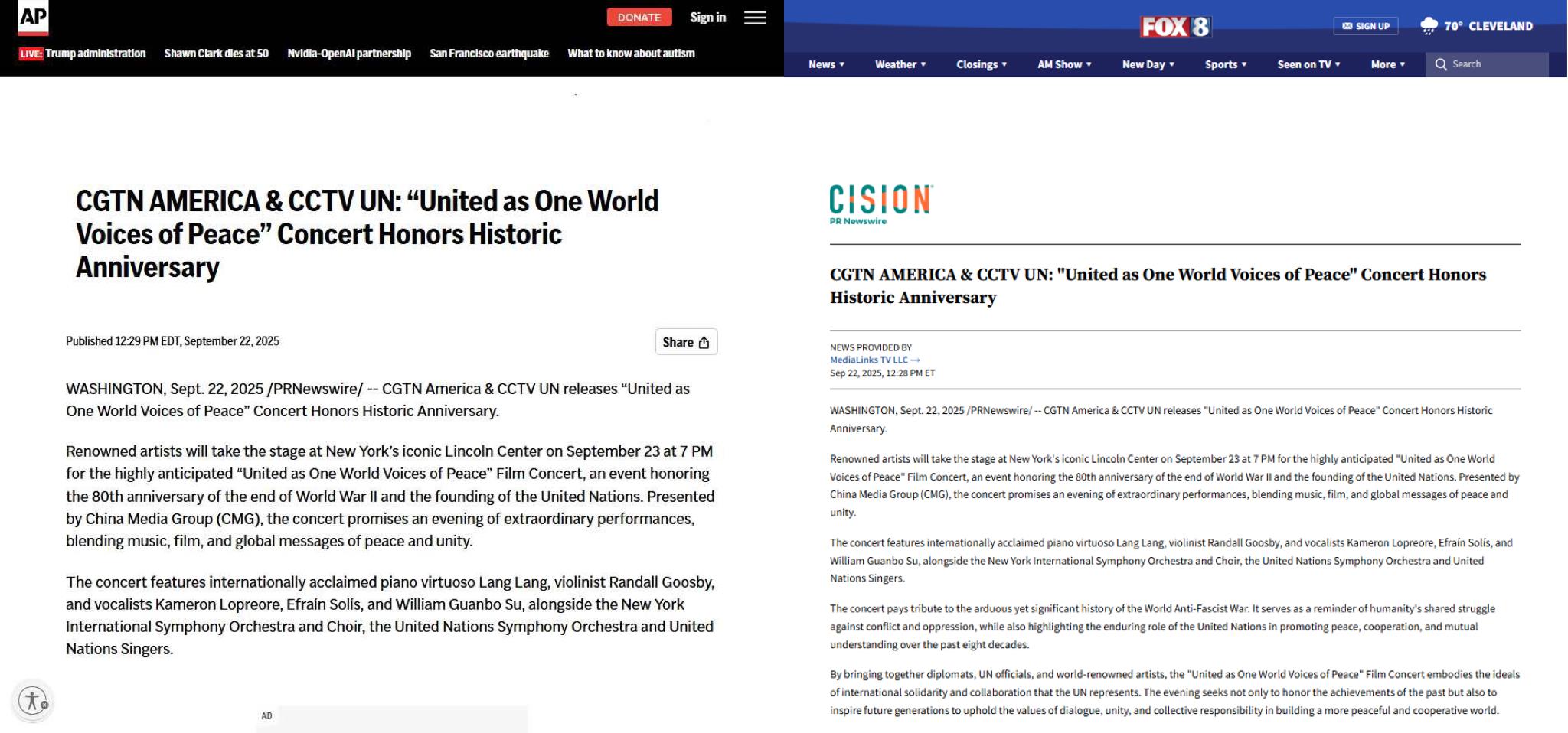Click the FOX 8 logo
This screenshot has height=733, width=1568.
click(x=1175, y=27)
